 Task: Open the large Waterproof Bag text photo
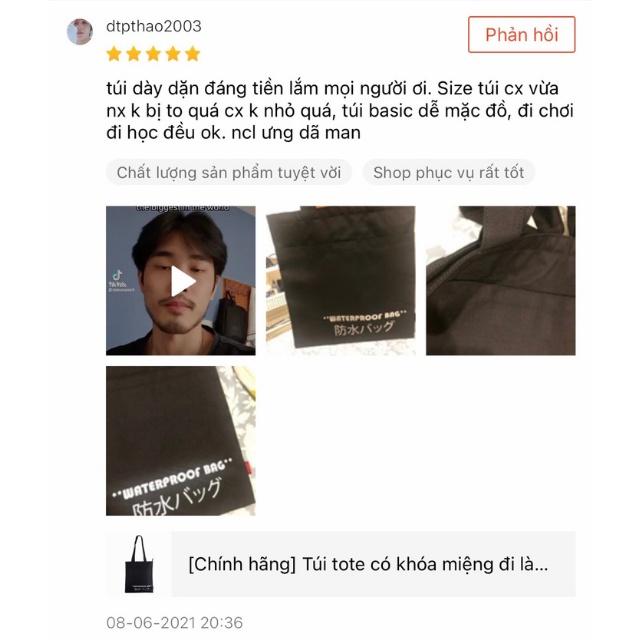coord(181,441)
